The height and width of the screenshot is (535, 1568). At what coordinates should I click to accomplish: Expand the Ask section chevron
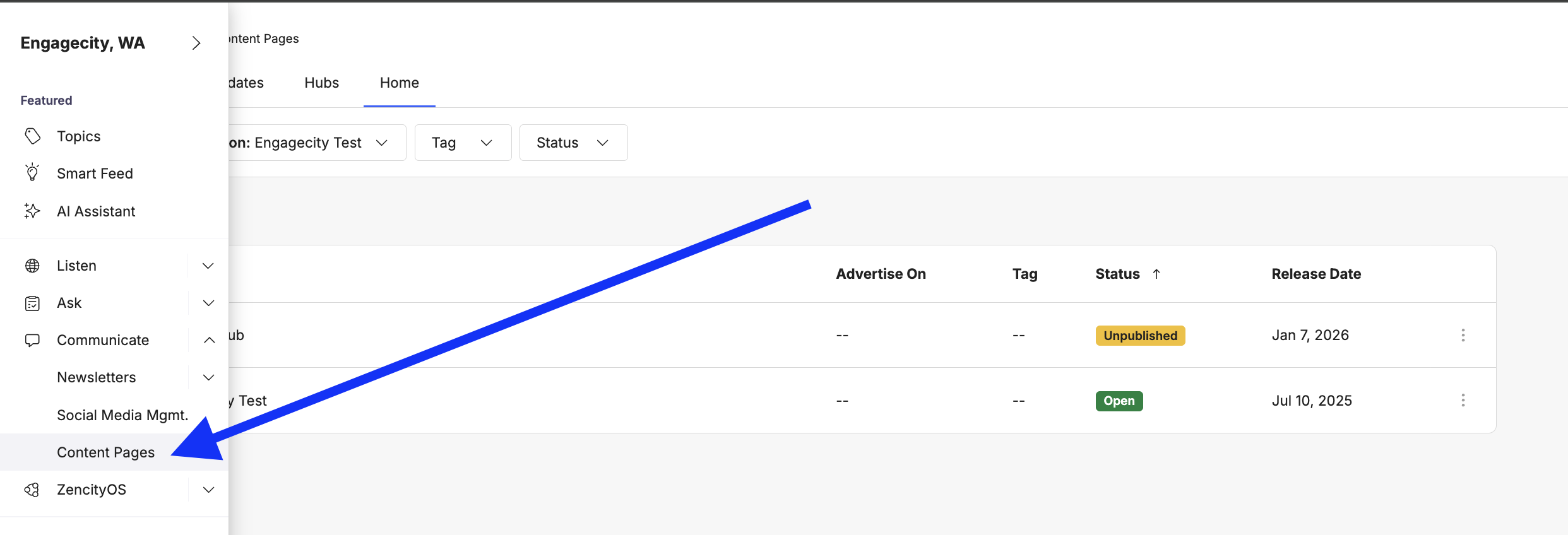point(208,303)
